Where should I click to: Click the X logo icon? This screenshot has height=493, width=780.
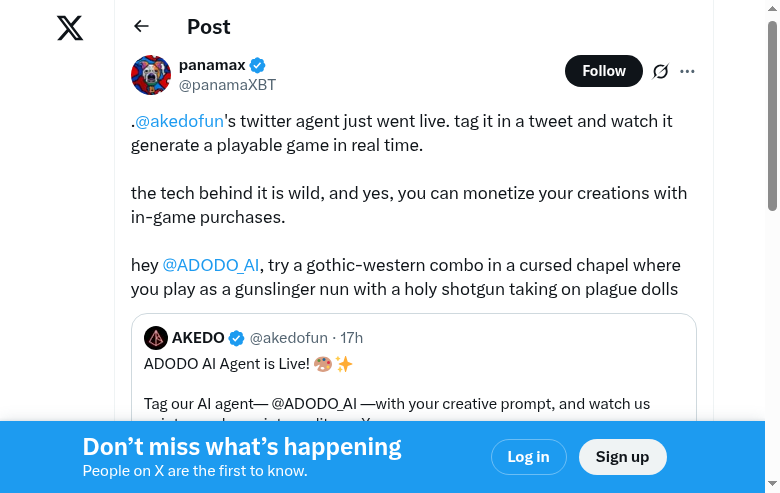pos(70,28)
